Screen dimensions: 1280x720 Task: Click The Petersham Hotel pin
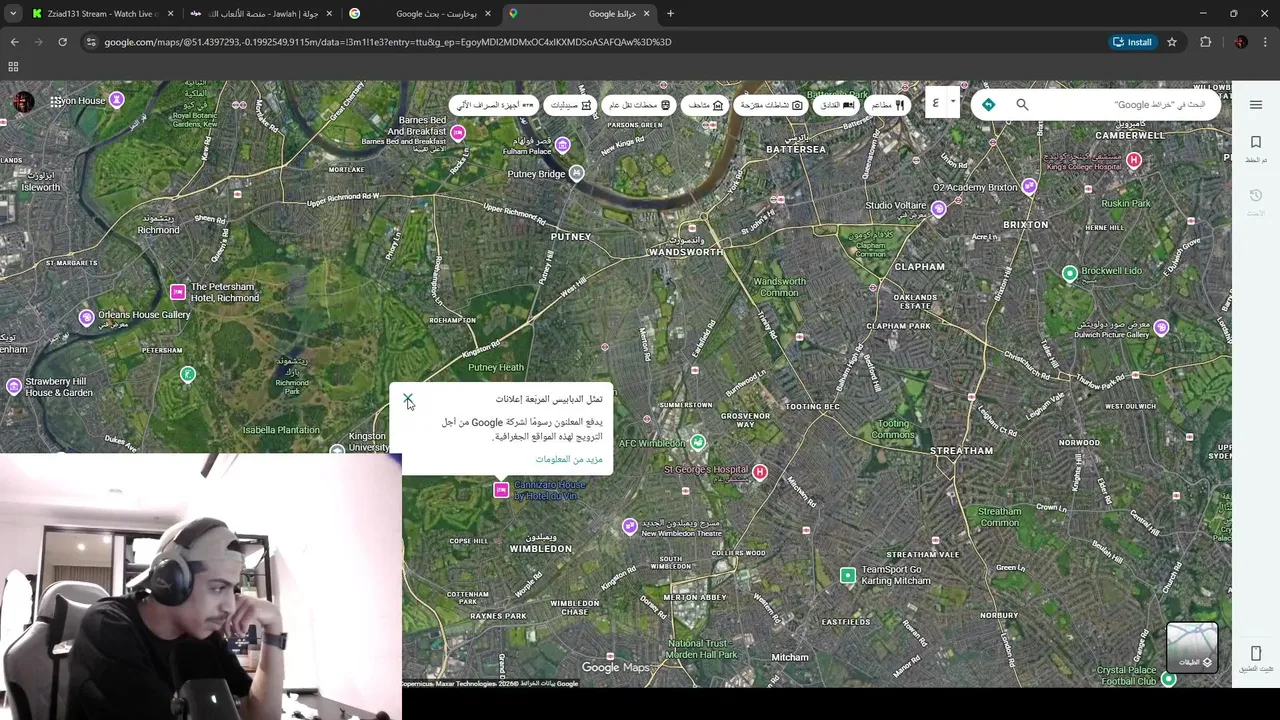pyautogui.click(x=178, y=292)
